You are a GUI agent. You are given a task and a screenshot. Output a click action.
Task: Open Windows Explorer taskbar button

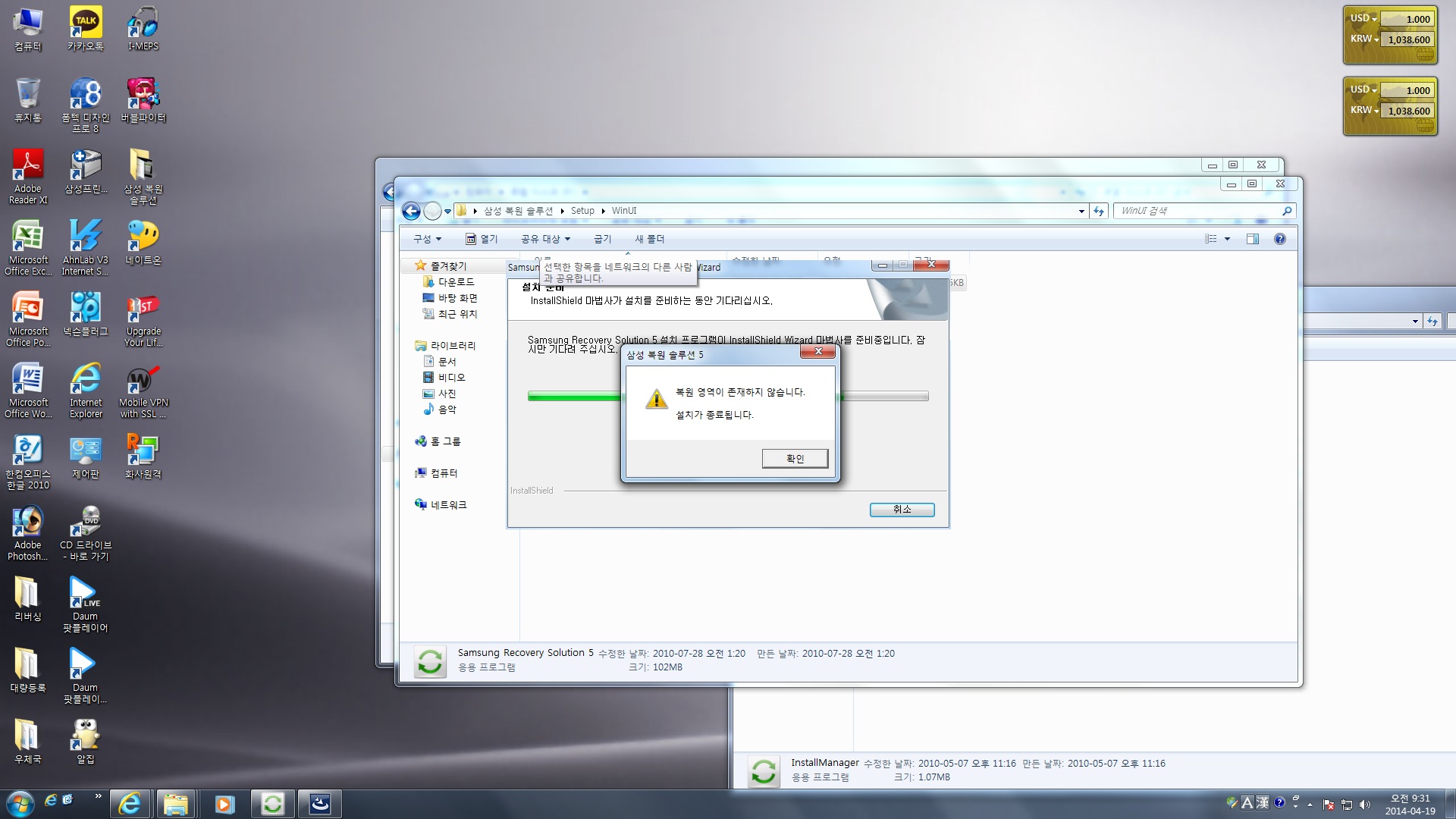point(176,804)
